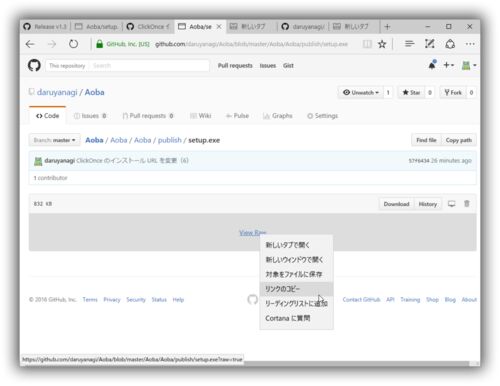The height and width of the screenshot is (386, 500).
Task: Open the Issues repository tab
Action: [90, 116]
